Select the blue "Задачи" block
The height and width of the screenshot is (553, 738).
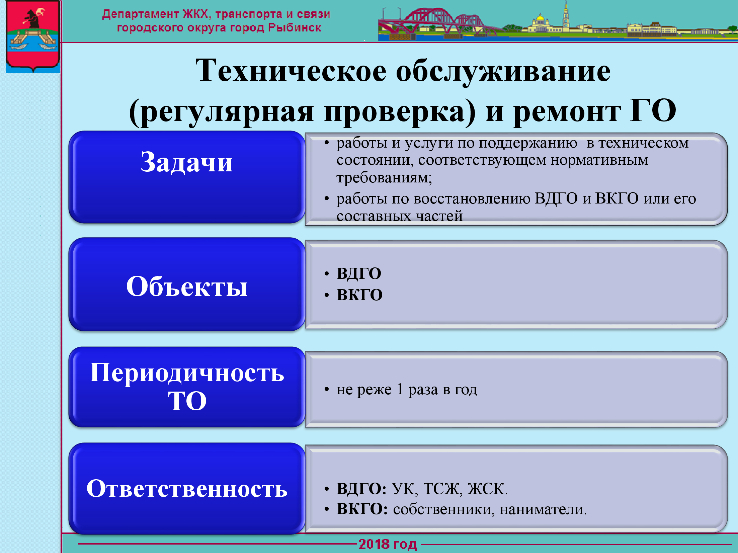(187, 177)
